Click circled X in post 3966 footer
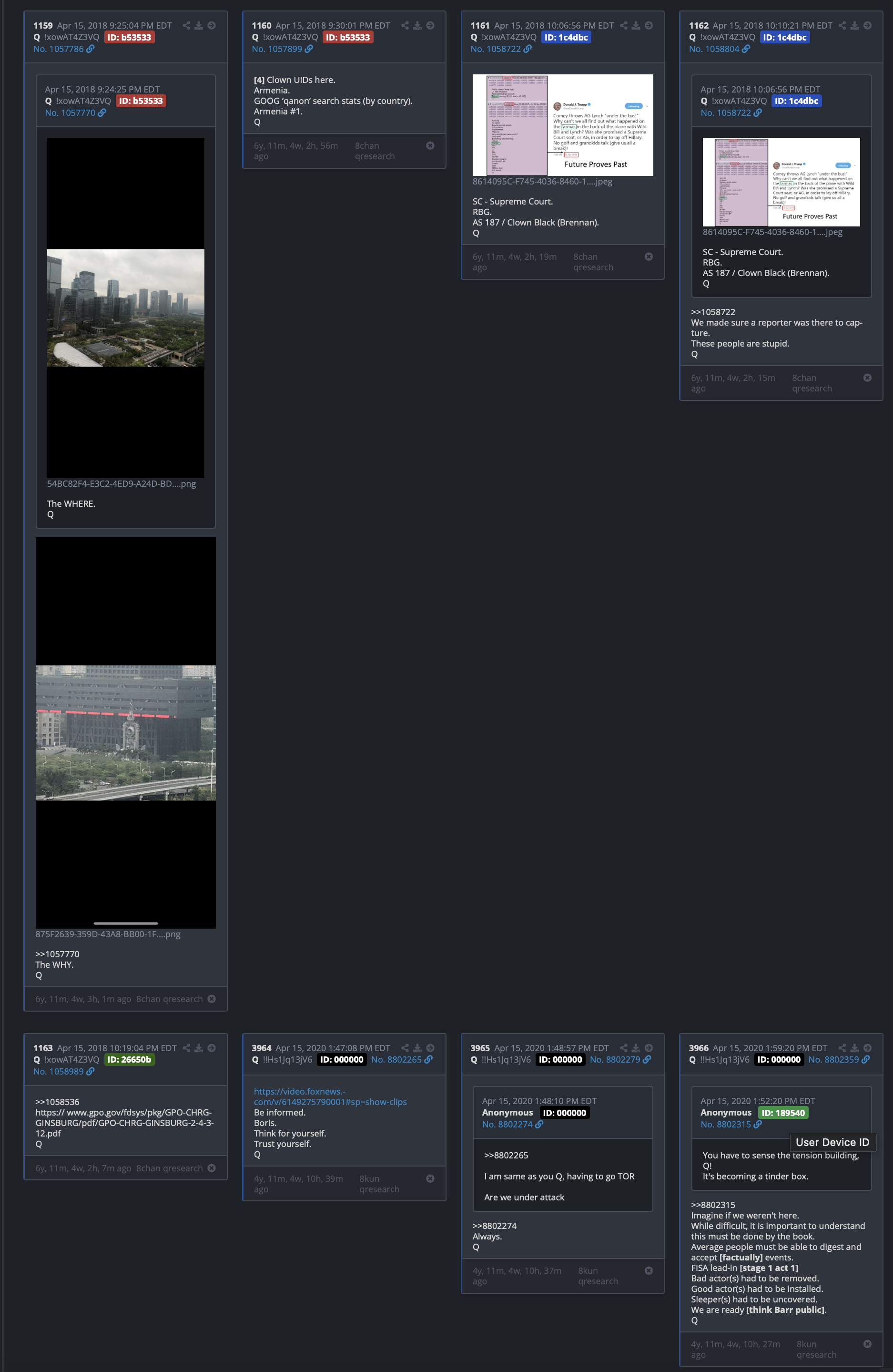The width and height of the screenshot is (893, 1372). 868,1344
